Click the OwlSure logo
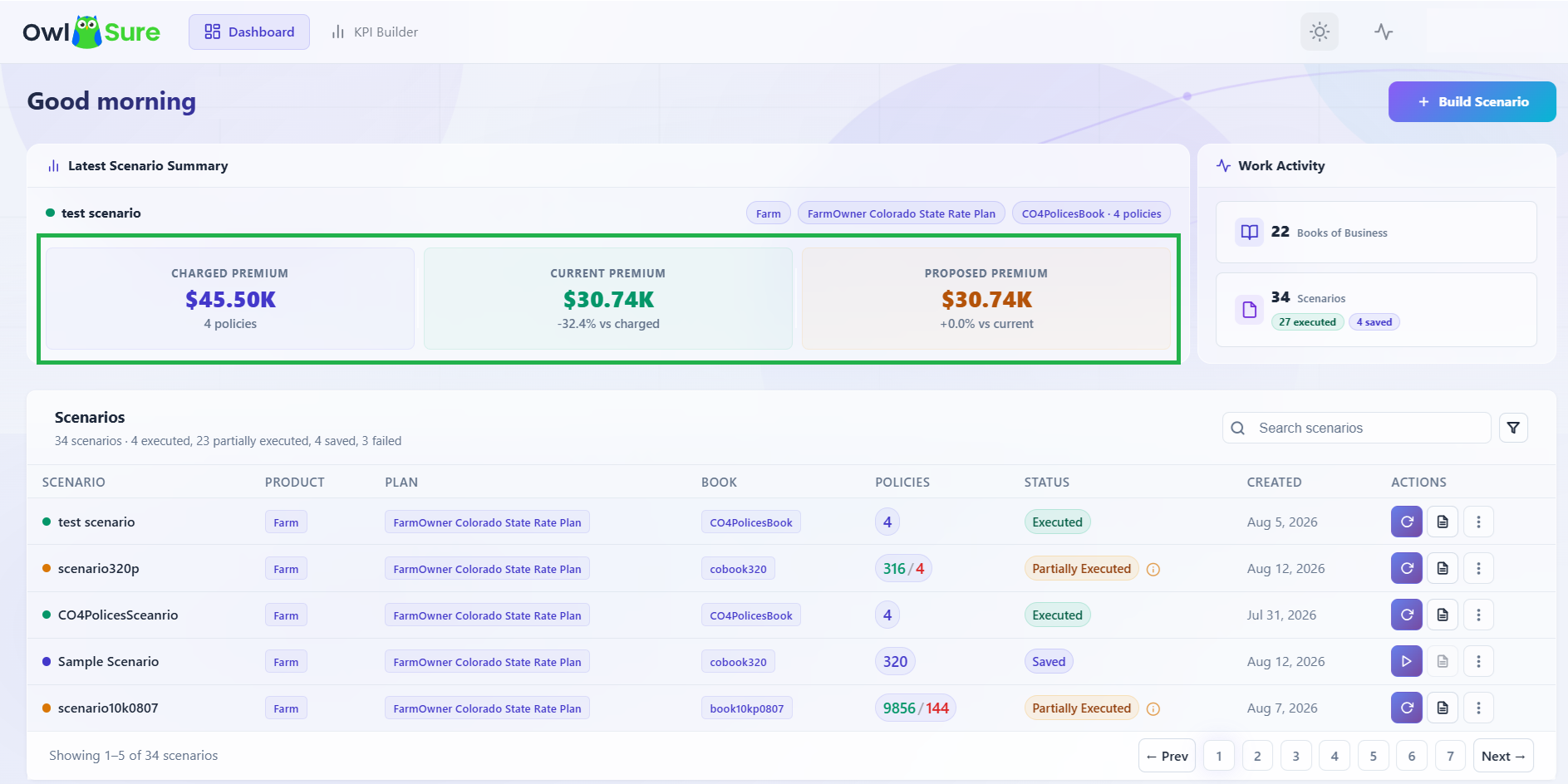This screenshot has width=1568, height=784. coord(91,32)
